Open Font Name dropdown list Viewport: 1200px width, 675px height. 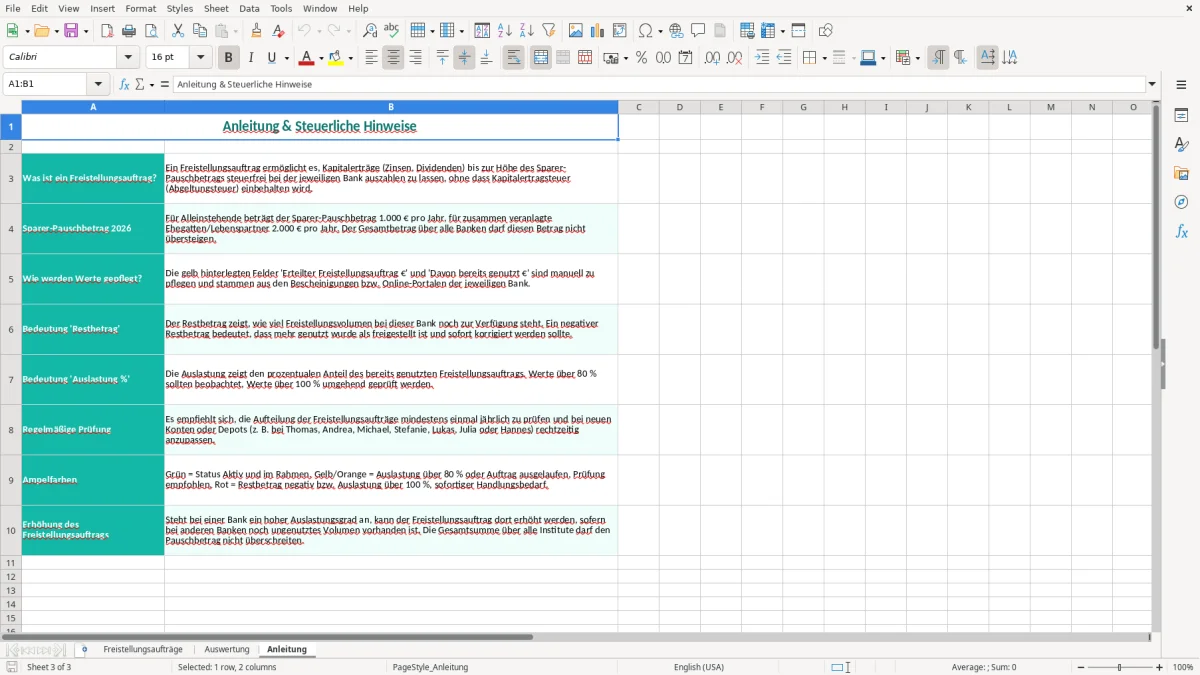127,58
